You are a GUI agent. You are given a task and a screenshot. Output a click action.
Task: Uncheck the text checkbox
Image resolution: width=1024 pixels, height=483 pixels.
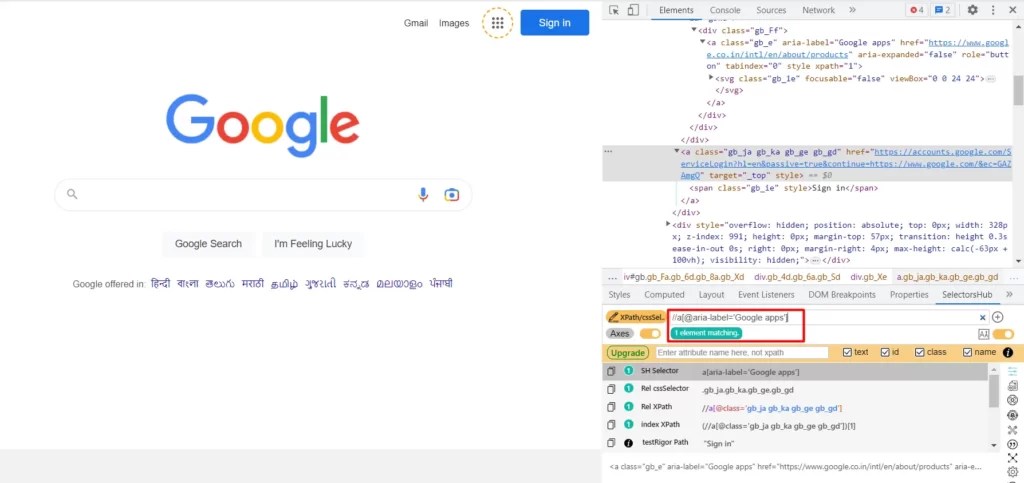pos(847,352)
